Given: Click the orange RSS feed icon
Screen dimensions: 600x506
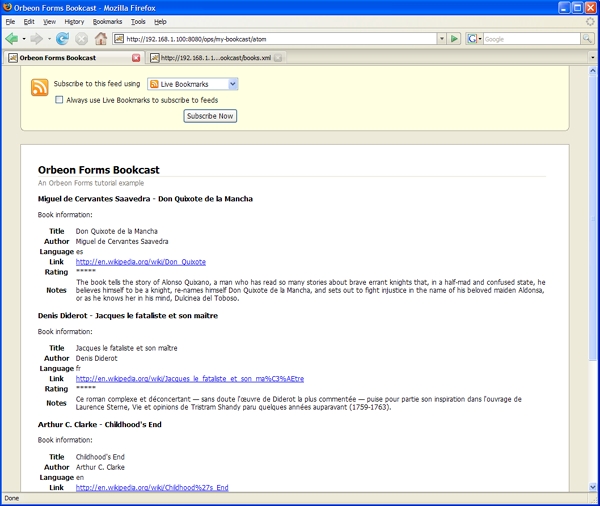Looking at the screenshot, I should (x=40, y=88).
